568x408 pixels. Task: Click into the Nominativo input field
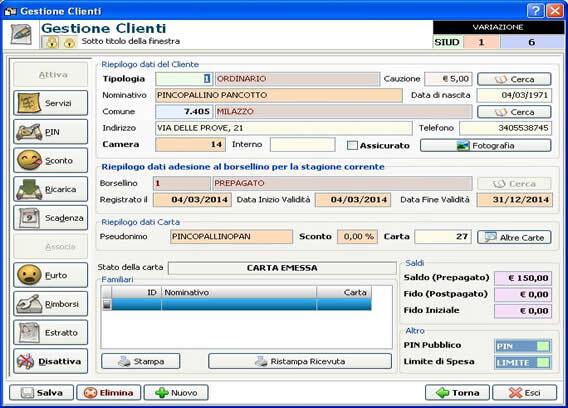click(279, 95)
